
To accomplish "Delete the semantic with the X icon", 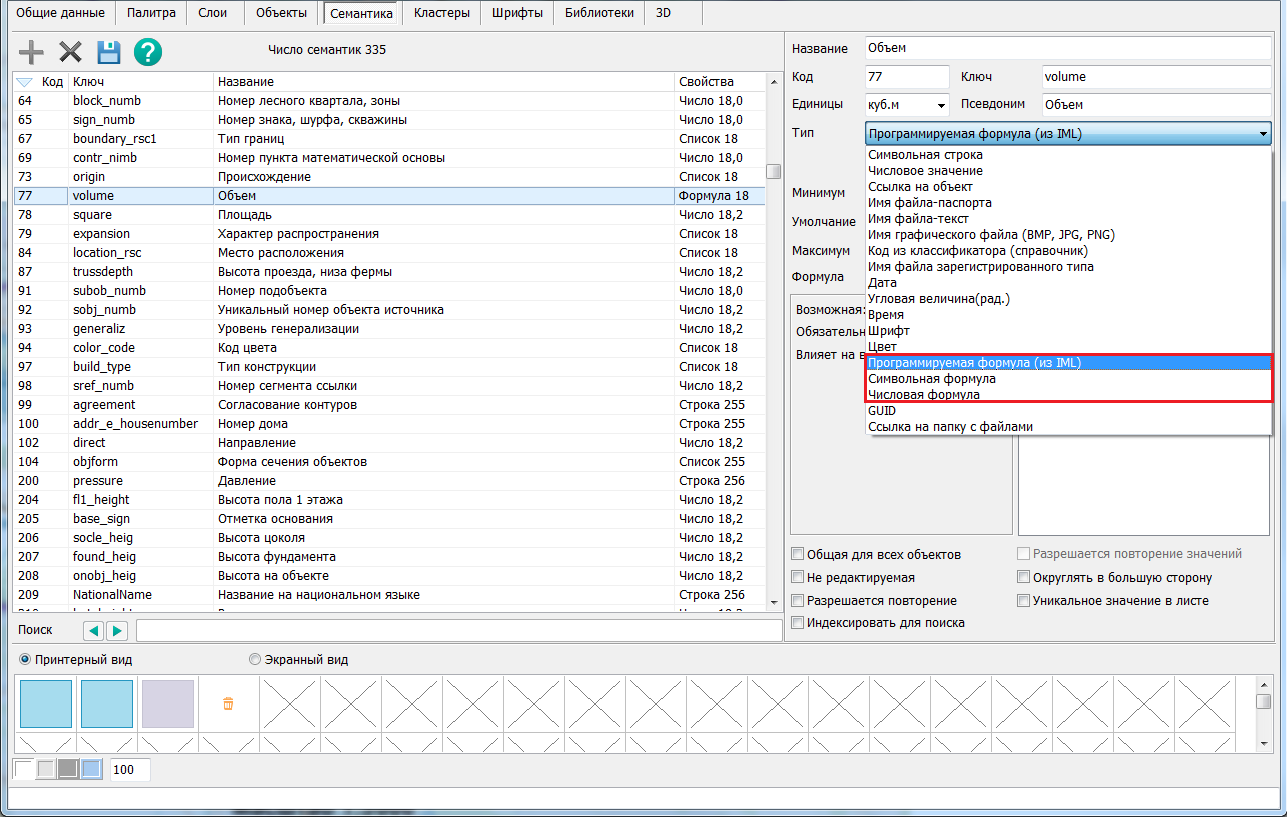I will pyautogui.click(x=70, y=52).
